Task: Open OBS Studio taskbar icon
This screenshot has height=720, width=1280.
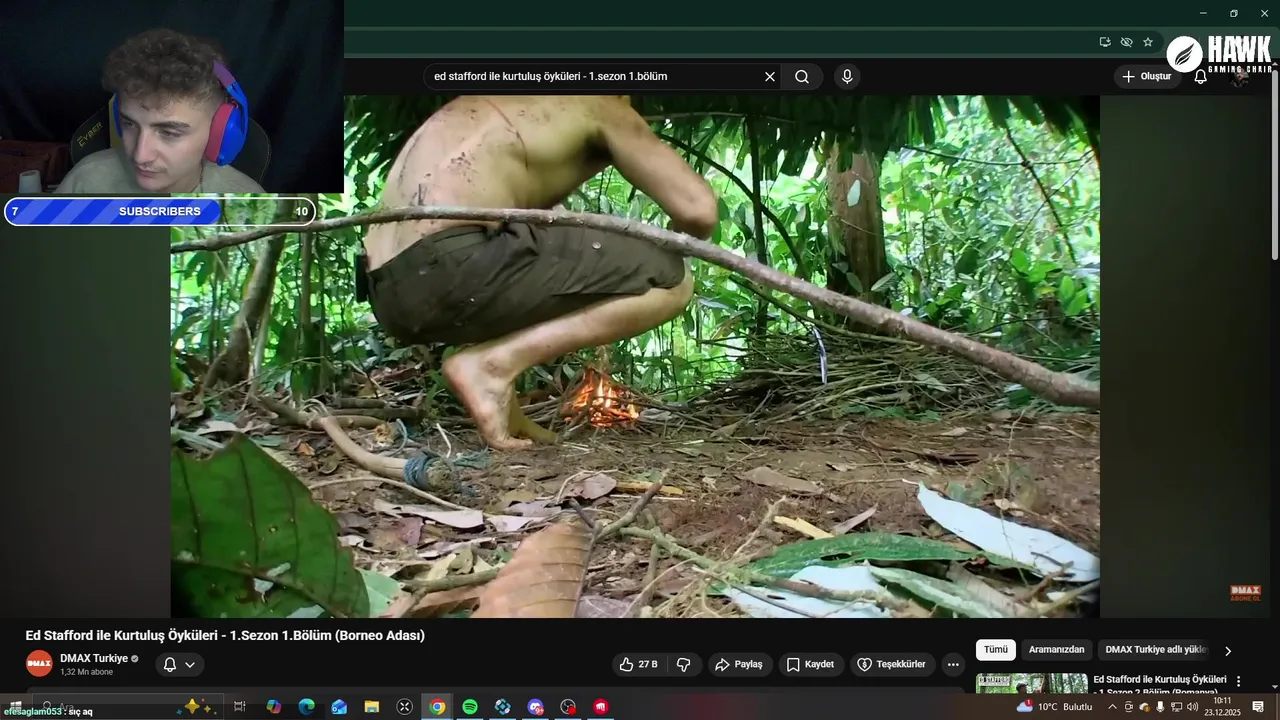Action: point(568,707)
